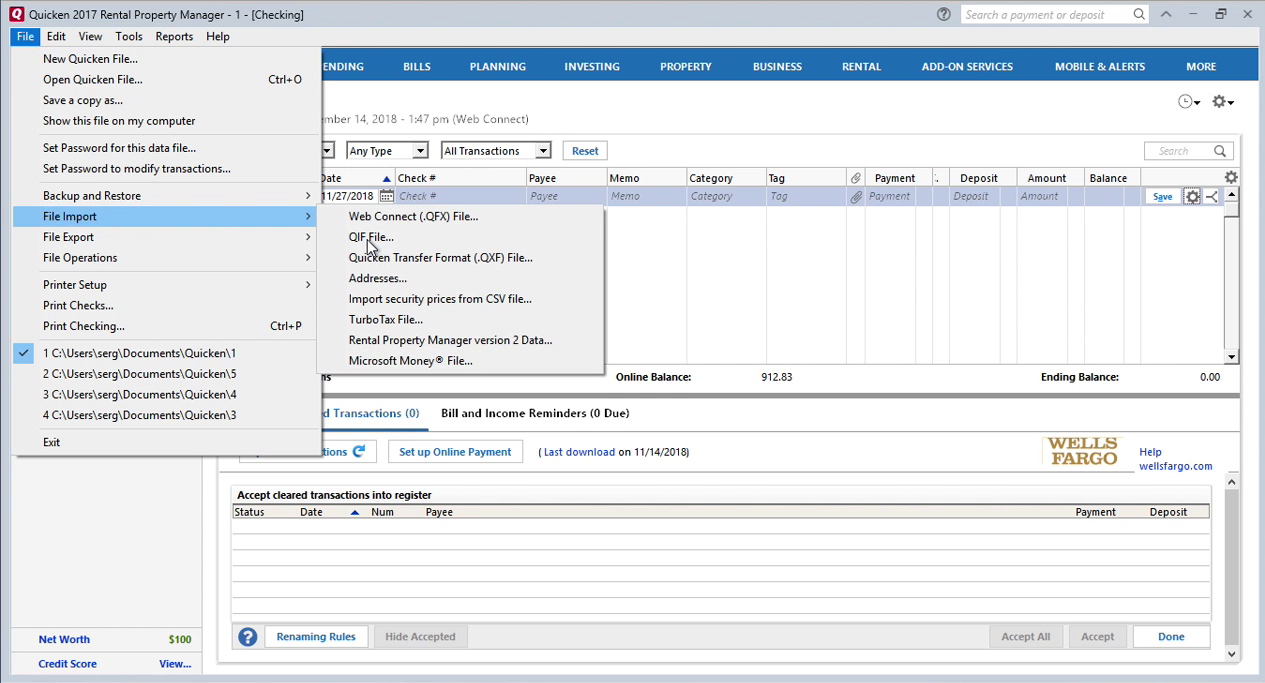Open transaction row gear options icon
Viewport: 1265px width, 683px height.
coord(1192,197)
